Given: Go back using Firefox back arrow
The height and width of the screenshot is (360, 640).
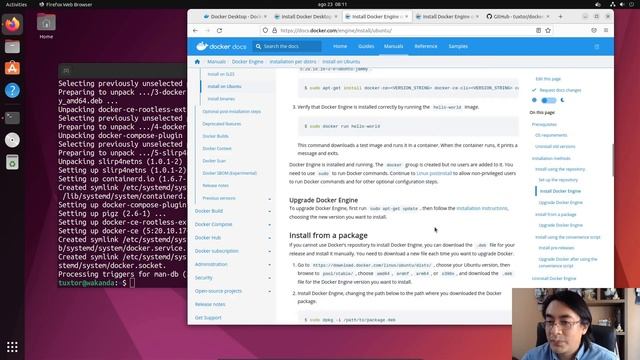Looking at the screenshot, I should tap(195, 31).
